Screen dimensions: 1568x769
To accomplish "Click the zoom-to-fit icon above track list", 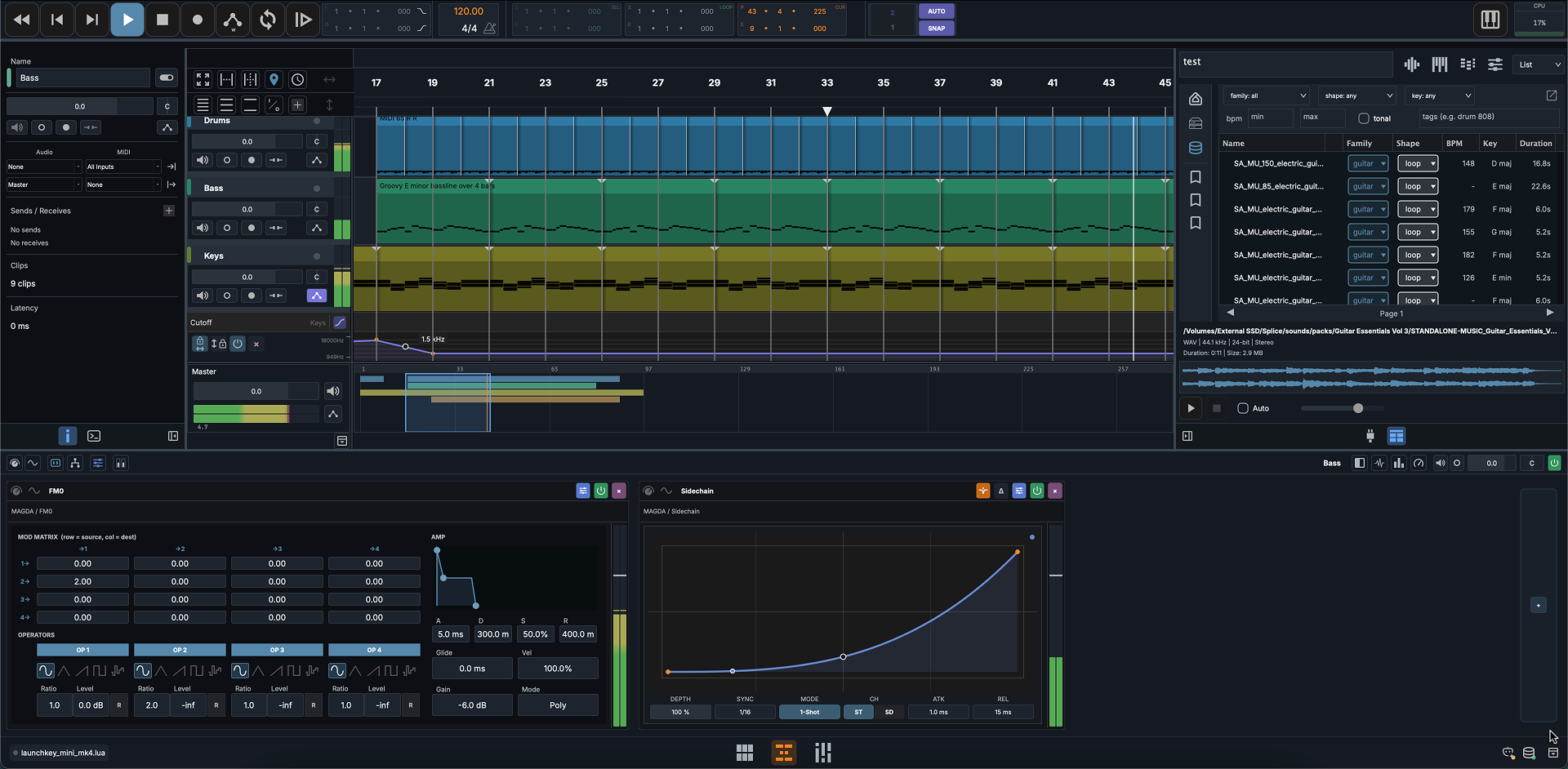I will pos(203,79).
